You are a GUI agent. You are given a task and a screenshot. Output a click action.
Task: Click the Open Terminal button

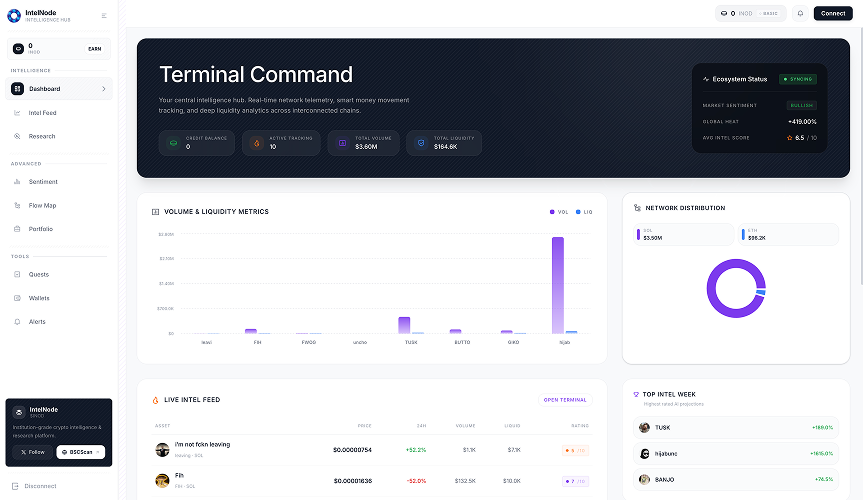567,400
